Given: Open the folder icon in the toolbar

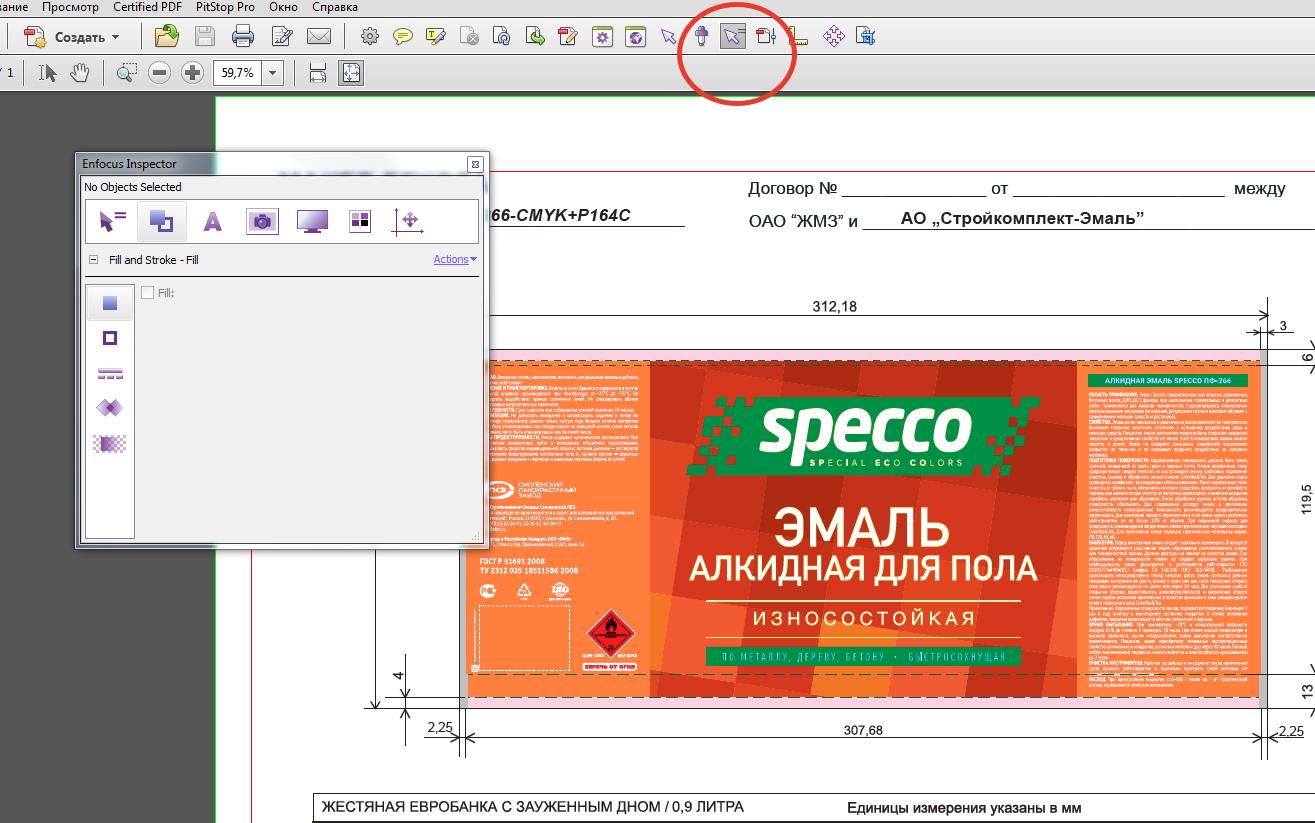Looking at the screenshot, I should (166, 37).
